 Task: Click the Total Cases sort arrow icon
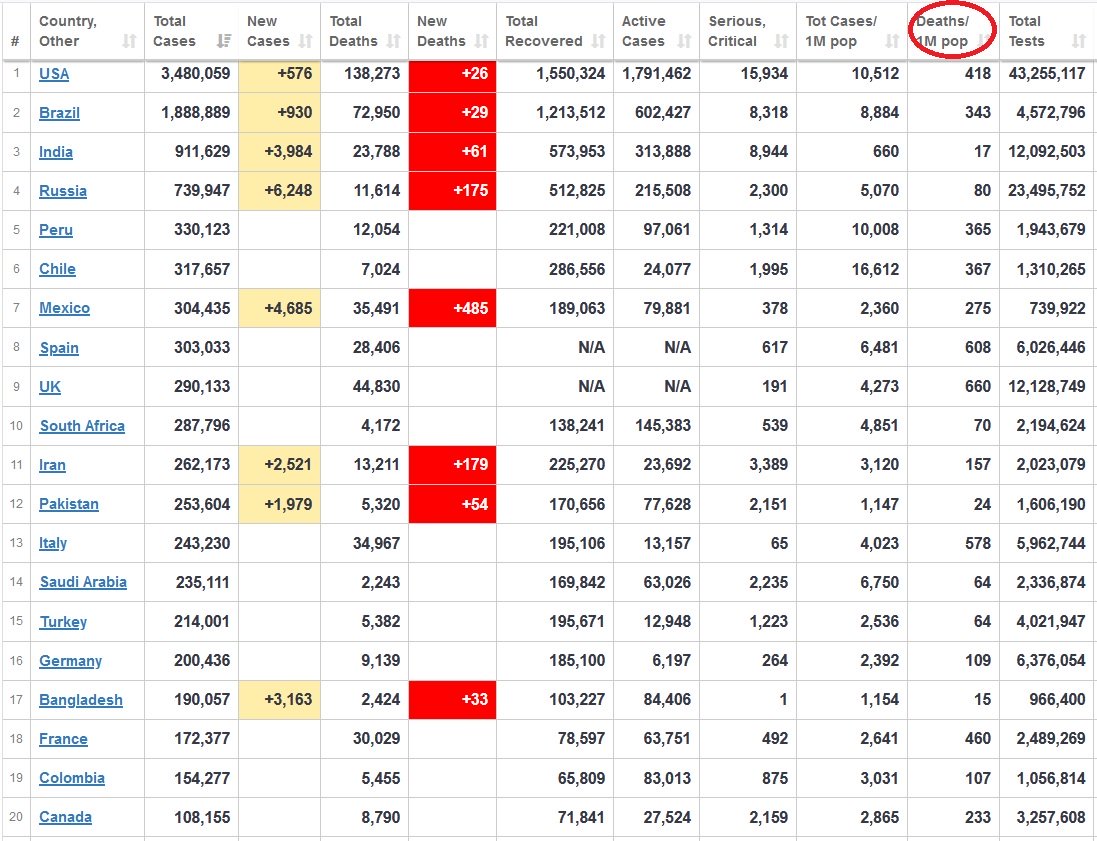(224, 41)
